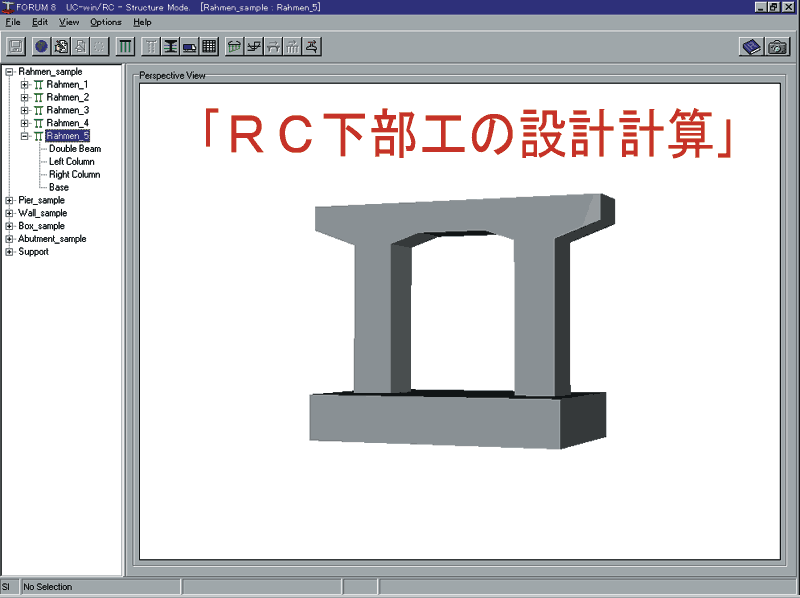Click the dotted circle toolbar icon
The image size is (800, 598).
[99, 46]
